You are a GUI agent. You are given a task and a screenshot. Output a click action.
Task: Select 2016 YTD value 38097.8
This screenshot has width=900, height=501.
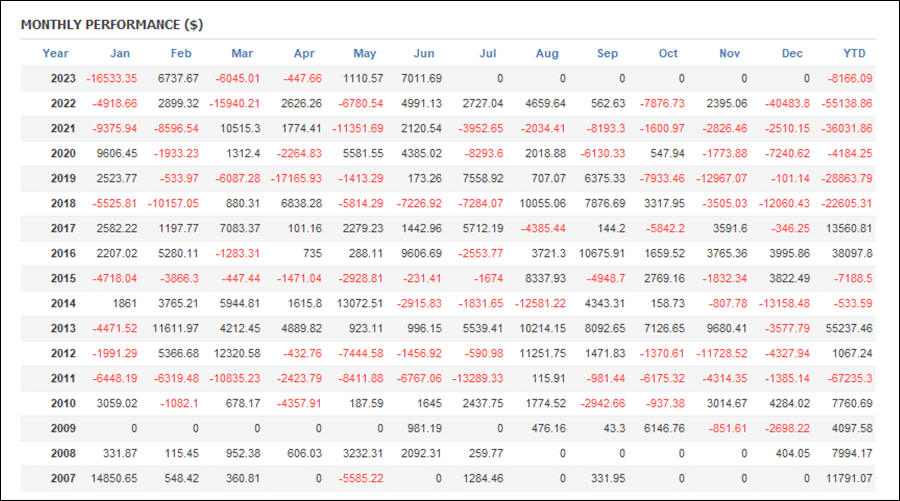point(852,253)
